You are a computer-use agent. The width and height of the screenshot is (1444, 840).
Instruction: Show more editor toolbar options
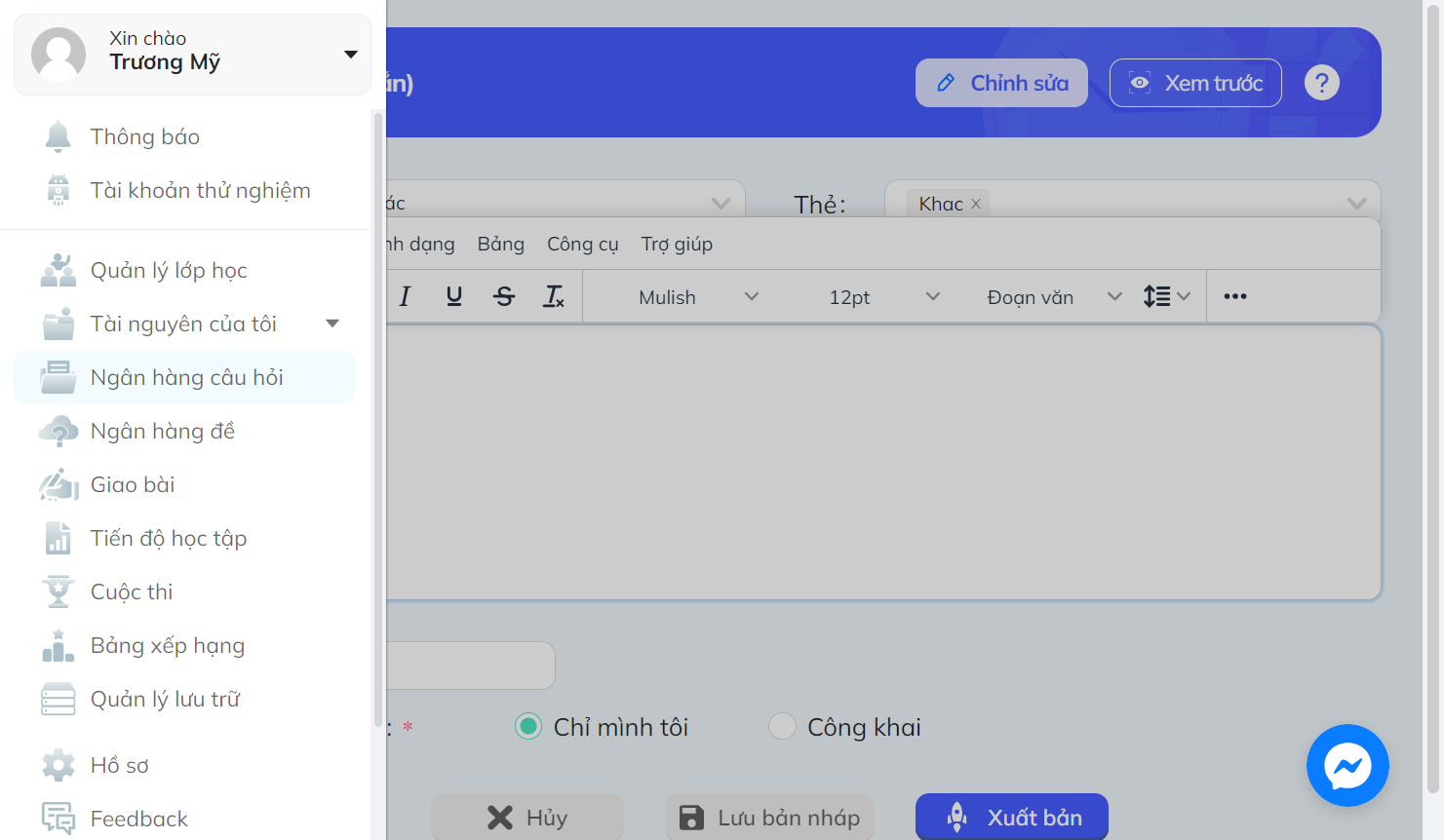pyautogui.click(x=1235, y=296)
